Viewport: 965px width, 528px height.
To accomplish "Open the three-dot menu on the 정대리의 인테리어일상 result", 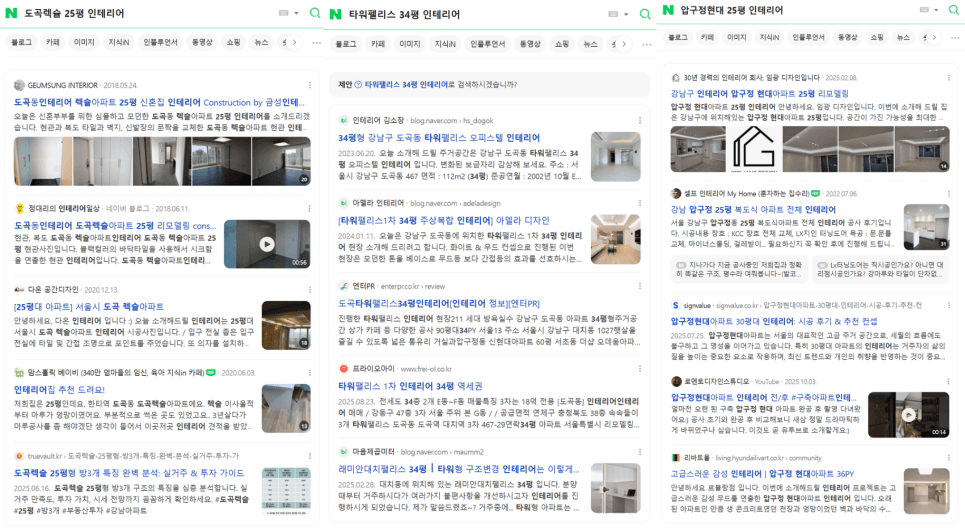I will tap(303, 209).
